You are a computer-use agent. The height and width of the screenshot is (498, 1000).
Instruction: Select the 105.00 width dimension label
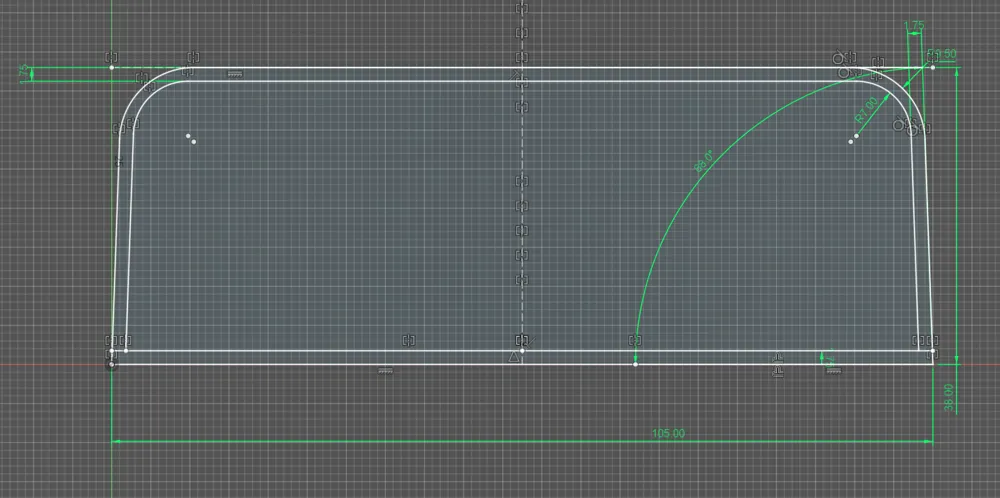[668, 434]
